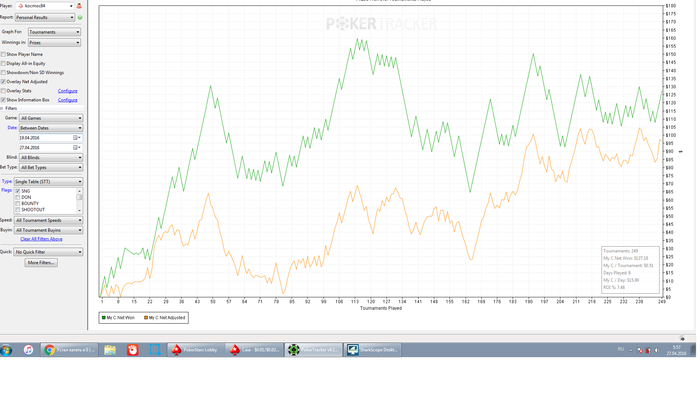Click Configure link next to Show Information Box
Image resolution: width=700 pixels, height=394 pixels.
[67, 100]
